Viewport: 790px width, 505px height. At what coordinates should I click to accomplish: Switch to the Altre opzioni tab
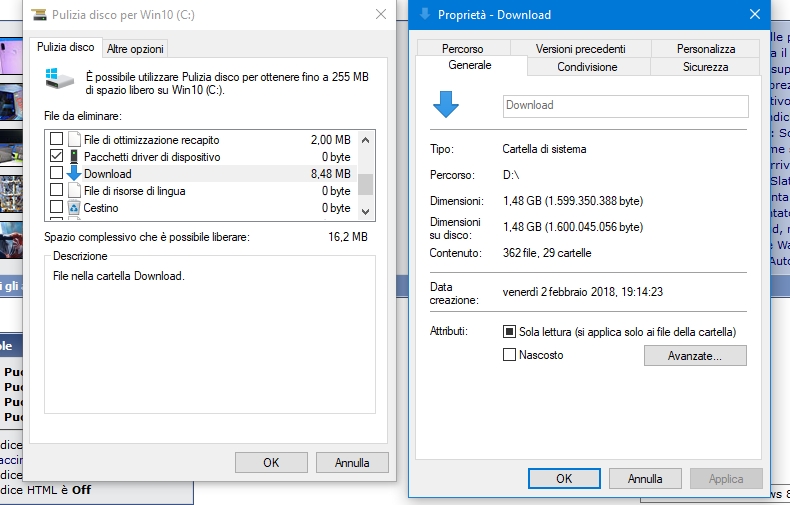[135, 49]
